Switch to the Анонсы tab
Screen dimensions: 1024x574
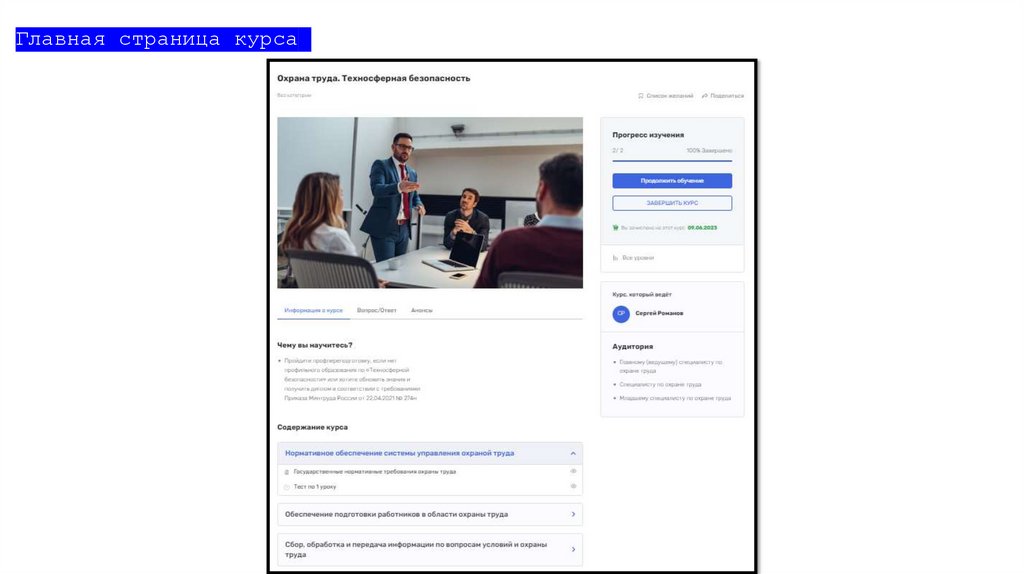(422, 311)
